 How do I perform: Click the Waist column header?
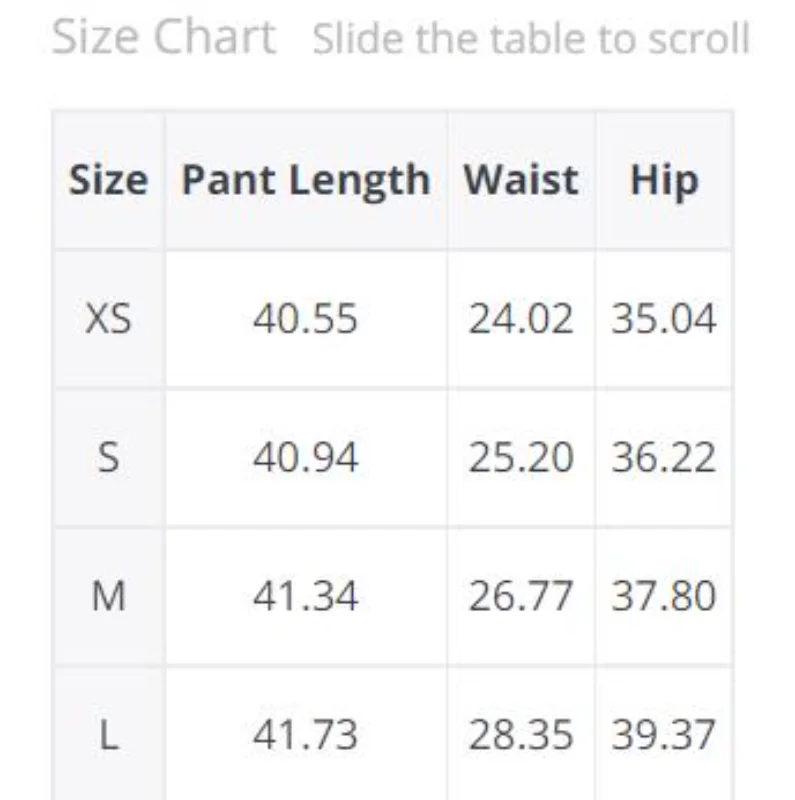[x=521, y=180]
